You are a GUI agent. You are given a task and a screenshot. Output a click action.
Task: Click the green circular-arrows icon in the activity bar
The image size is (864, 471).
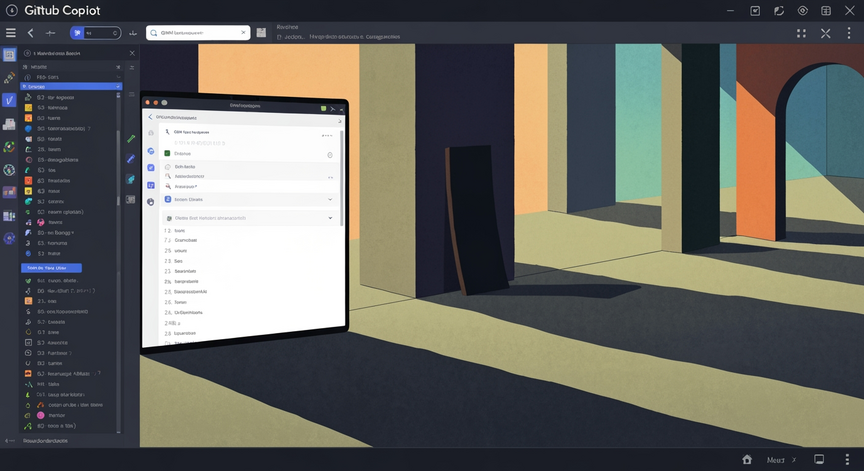[x=9, y=147]
